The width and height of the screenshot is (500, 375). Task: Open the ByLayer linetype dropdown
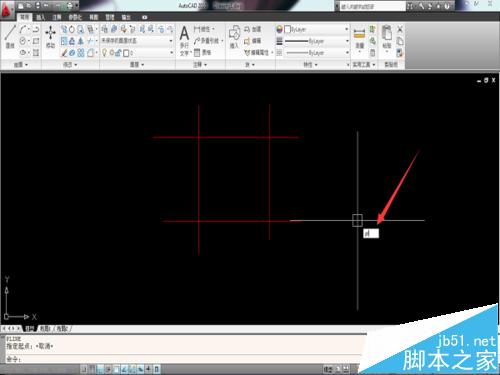click(316, 53)
